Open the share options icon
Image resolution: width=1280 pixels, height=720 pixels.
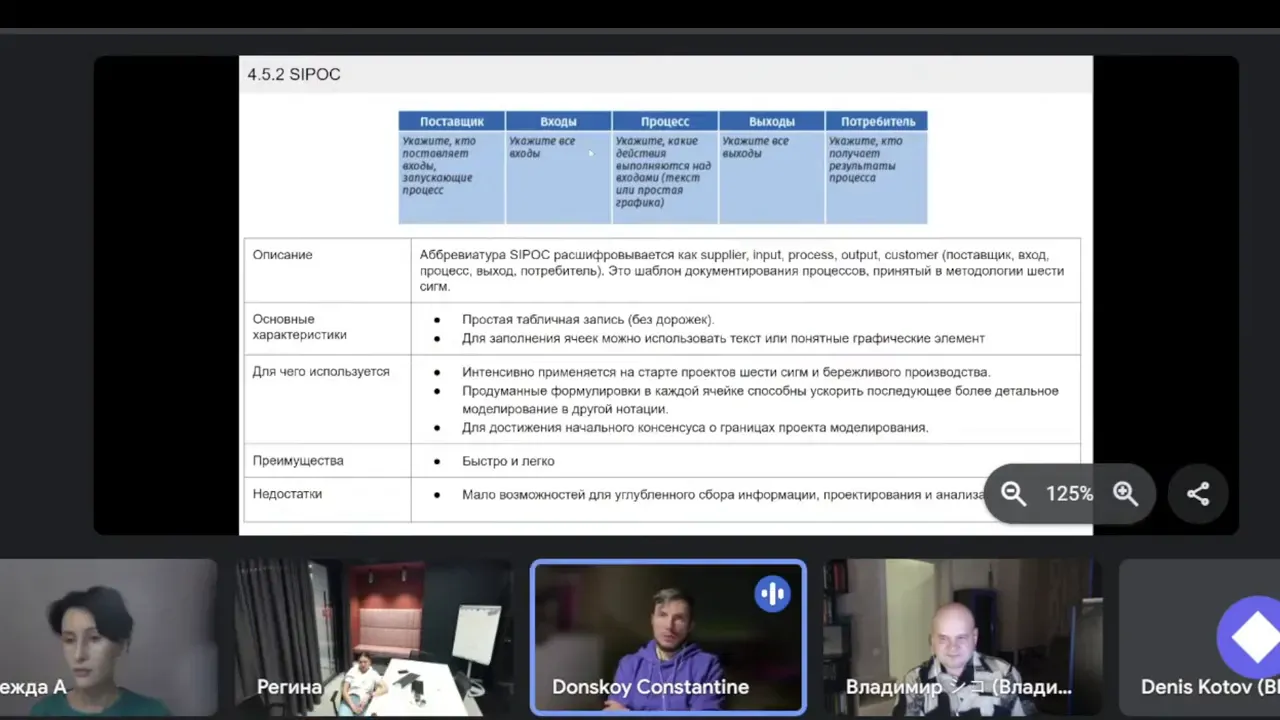1198,493
